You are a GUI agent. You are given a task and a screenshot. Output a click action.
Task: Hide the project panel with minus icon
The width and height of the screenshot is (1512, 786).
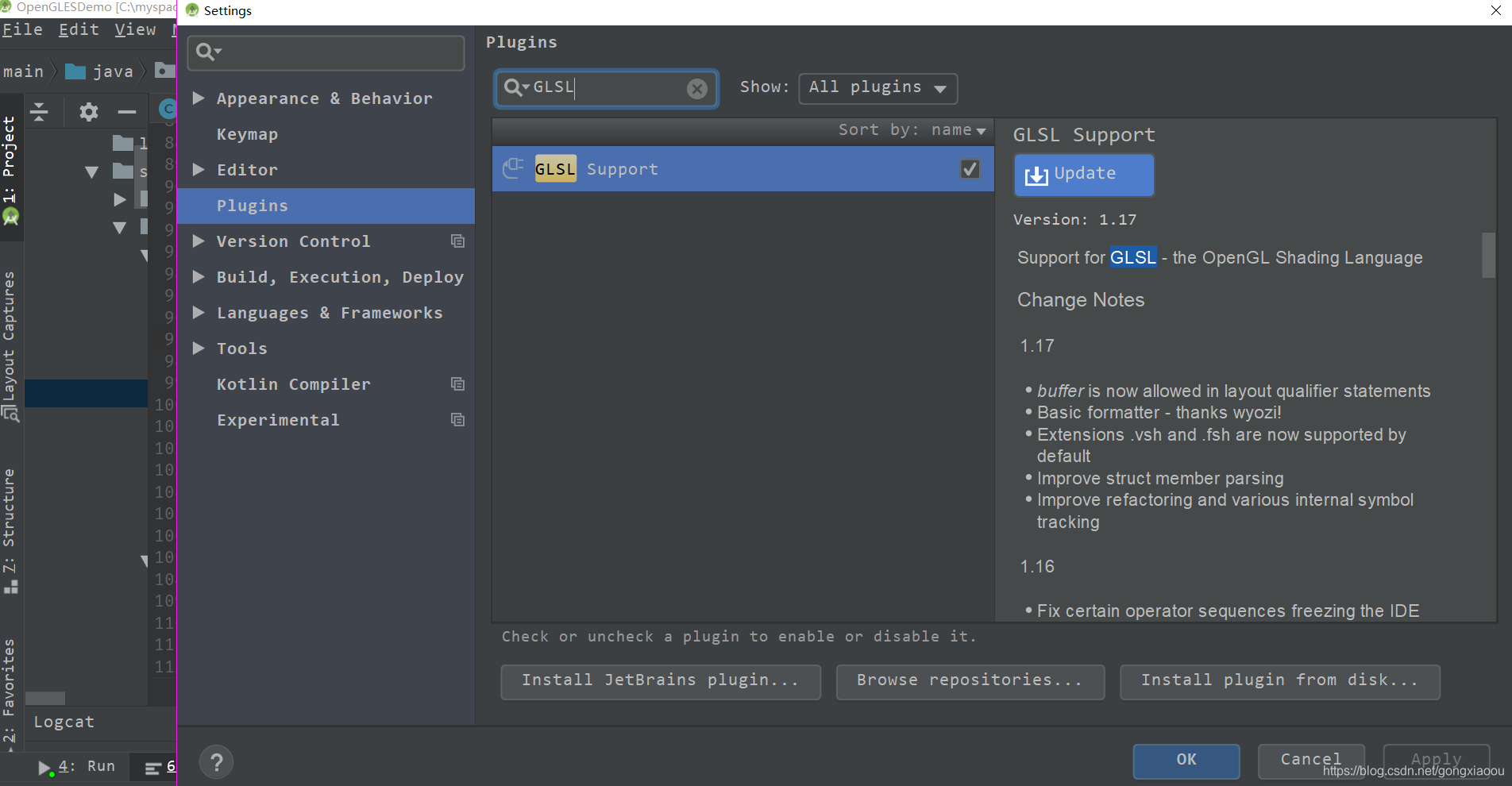tap(127, 112)
